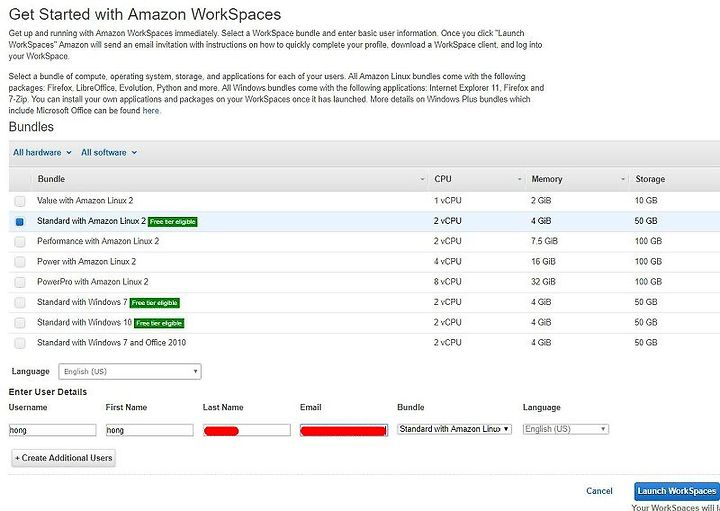This screenshot has height=511, width=720.
Task: Click the '32 GiB' memory cell
Action: pos(543,281)
